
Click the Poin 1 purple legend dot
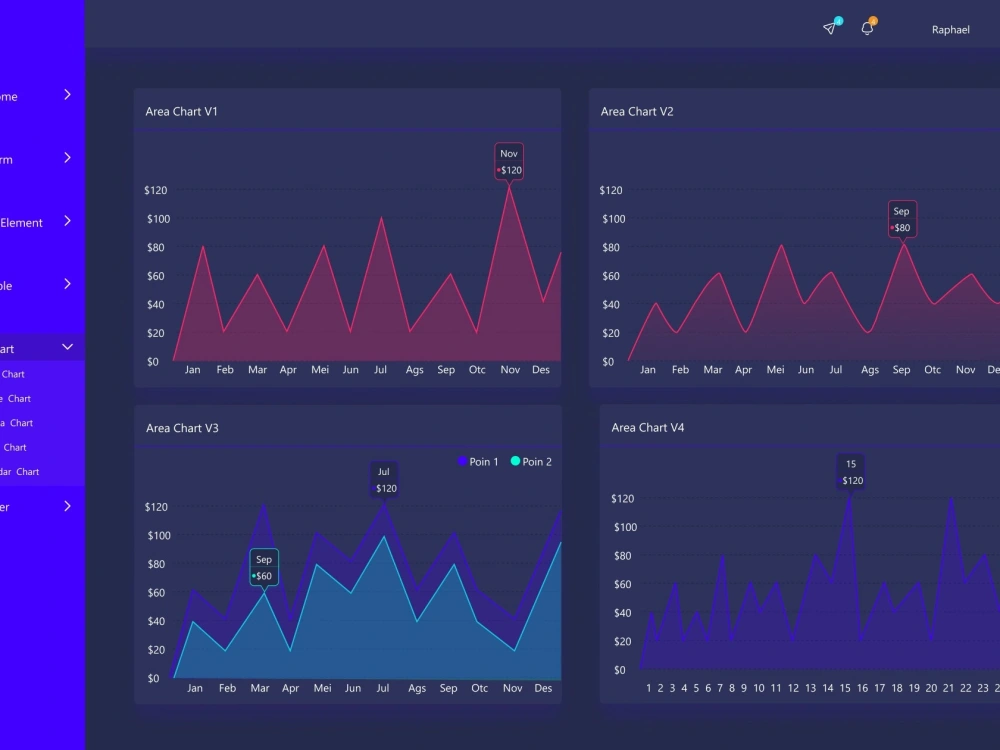point(462,461)
